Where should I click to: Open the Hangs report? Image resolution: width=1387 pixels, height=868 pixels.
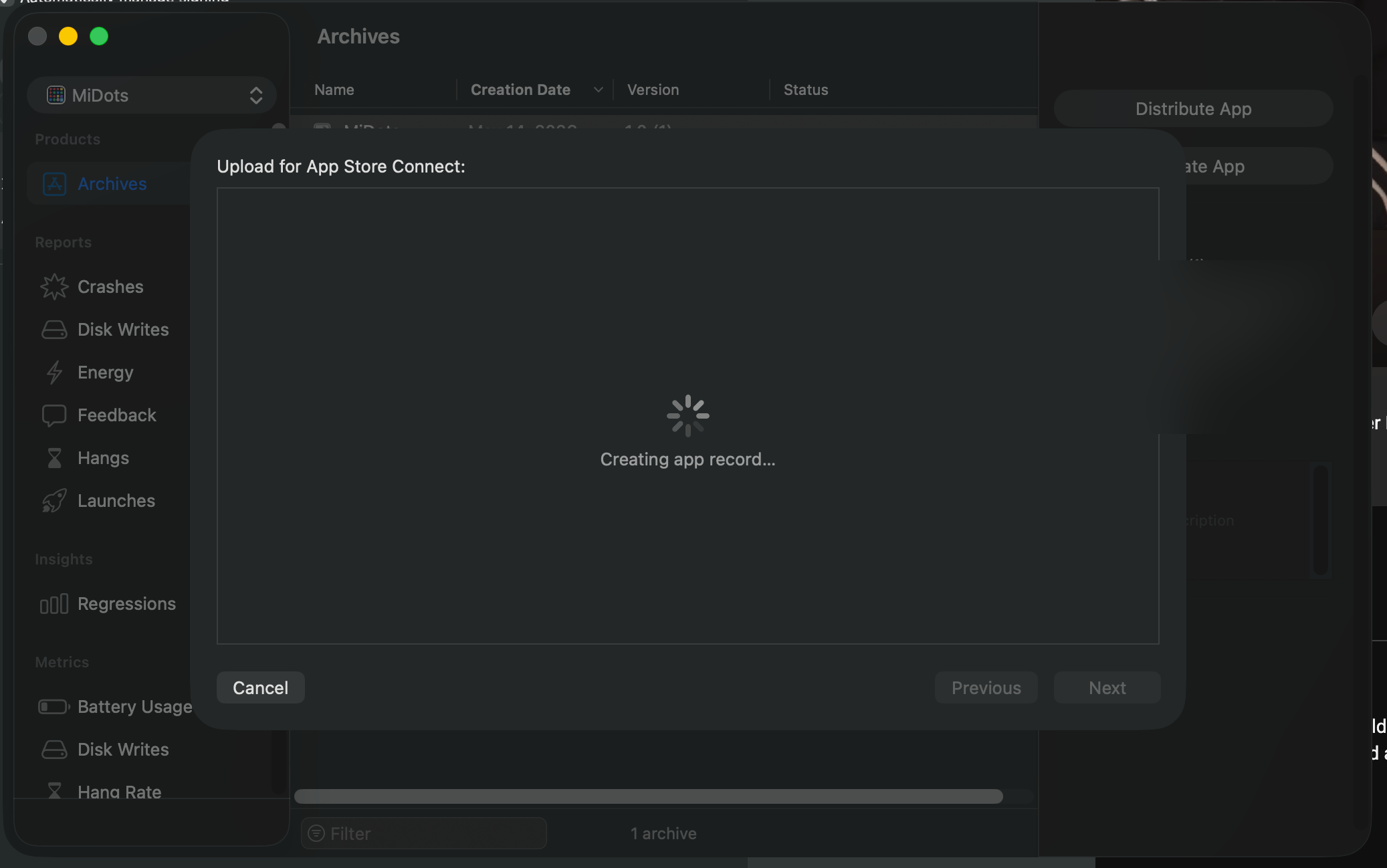pos(103,458)
